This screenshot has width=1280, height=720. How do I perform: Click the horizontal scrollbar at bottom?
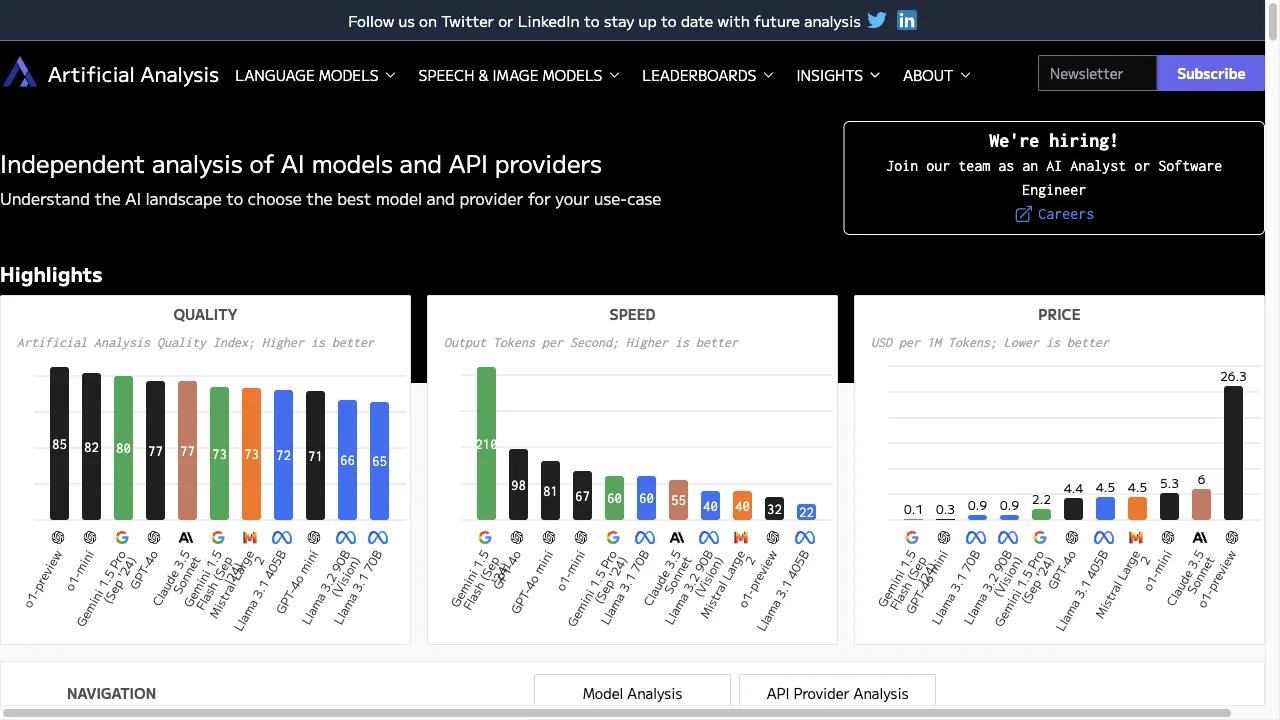coord(615,713)
